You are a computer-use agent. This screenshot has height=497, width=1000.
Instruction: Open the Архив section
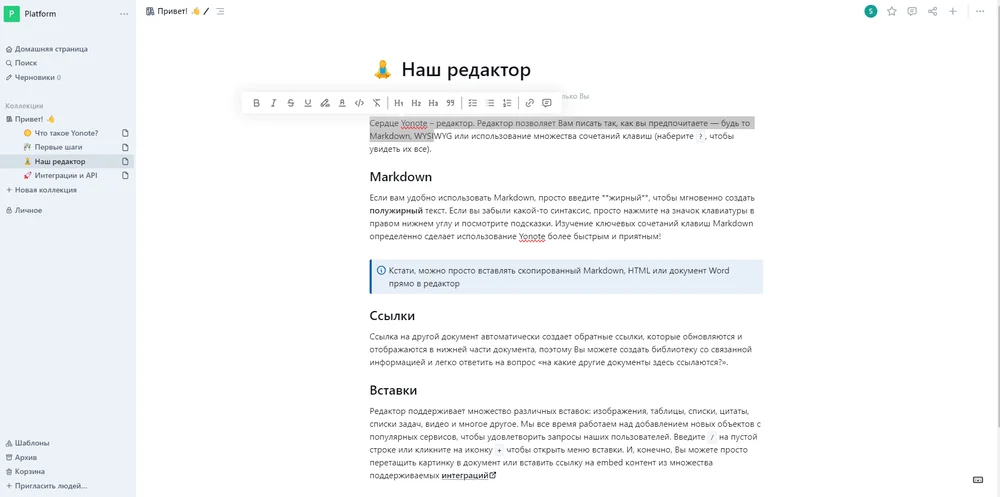26,457
